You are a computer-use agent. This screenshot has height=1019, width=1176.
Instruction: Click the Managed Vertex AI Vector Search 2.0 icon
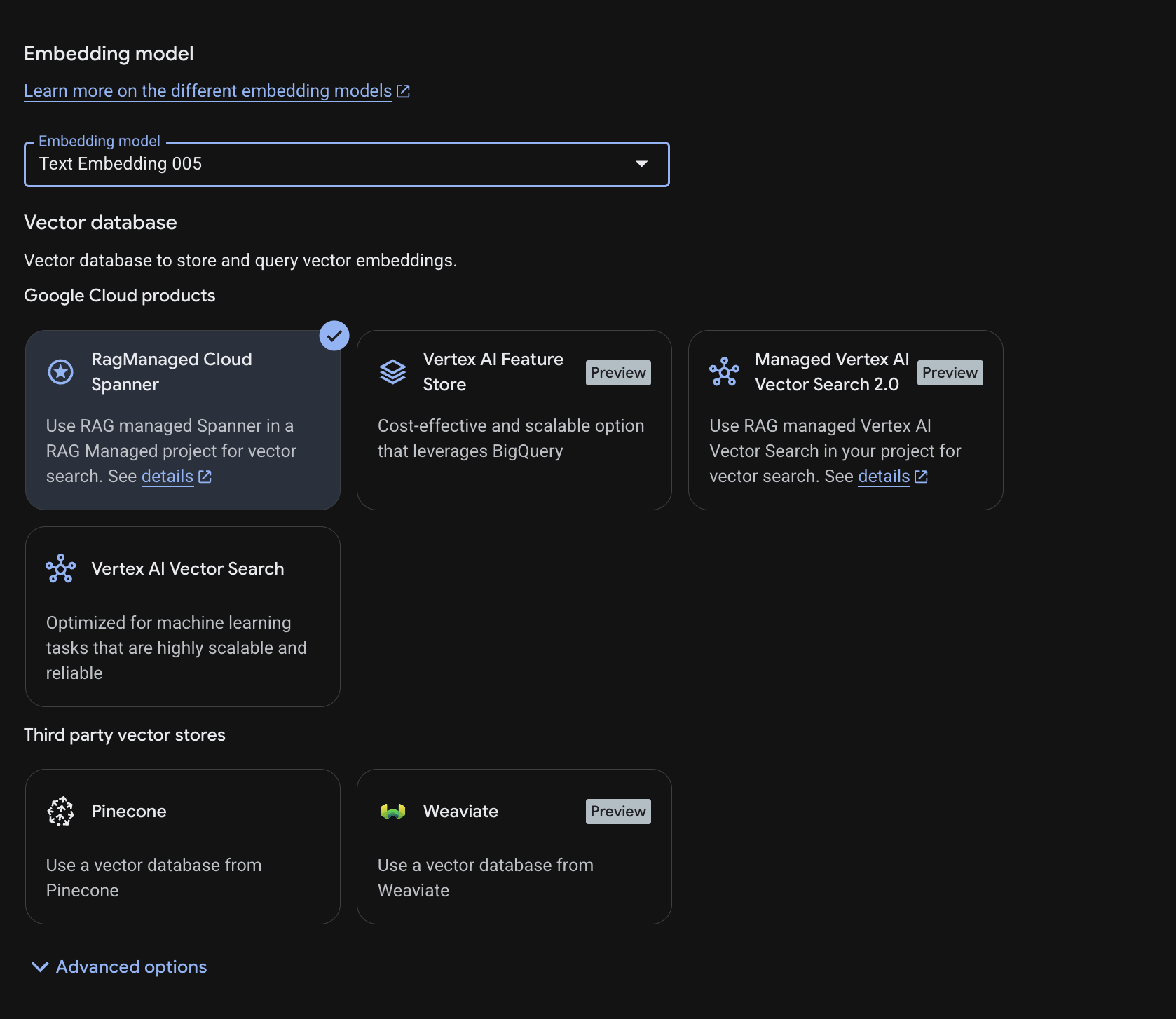[x=724, y=371]
